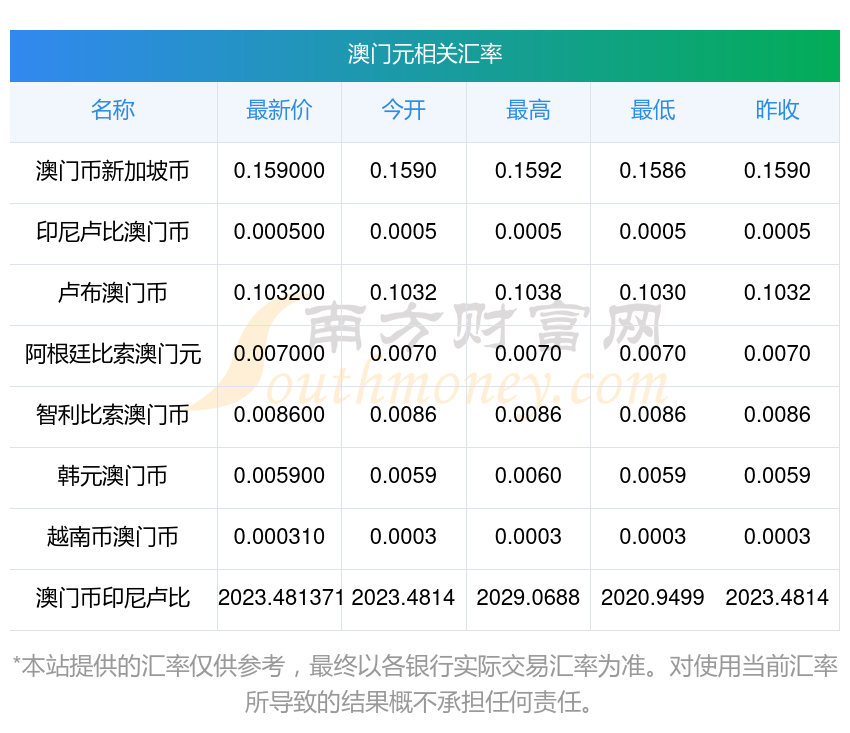Click 今开 value in 澳门币印尼卢比 row
The image size is (850, 733).
[x=403, y=597]
